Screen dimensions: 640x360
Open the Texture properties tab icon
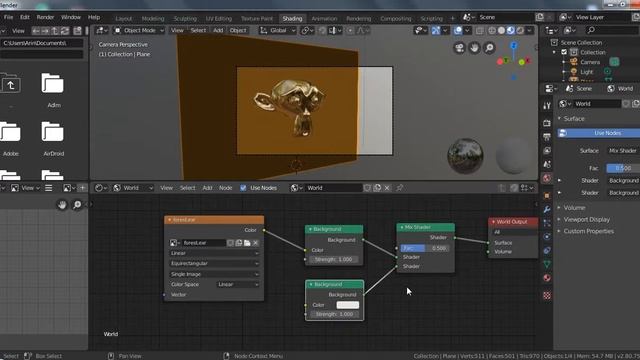click(547, 295)
